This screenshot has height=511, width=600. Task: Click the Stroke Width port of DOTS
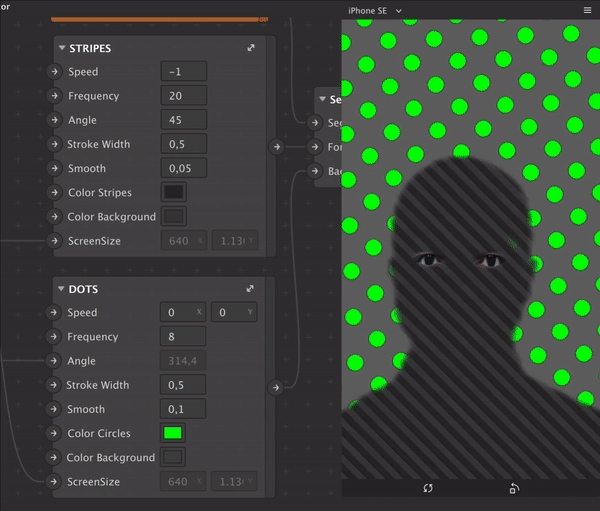pyautogui.click(x=54, y=385)
